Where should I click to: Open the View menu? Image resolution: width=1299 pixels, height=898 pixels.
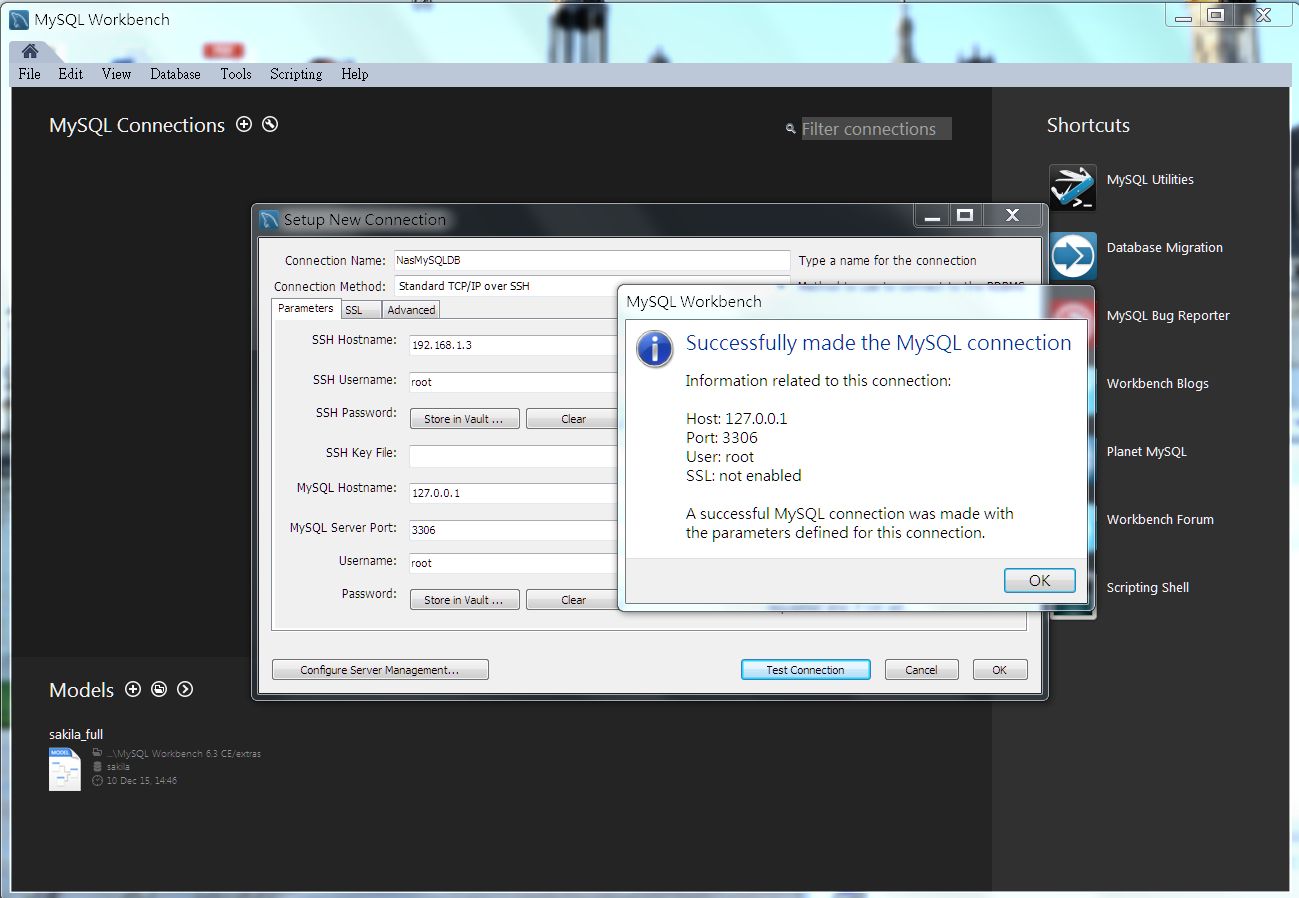click(116, 74)
